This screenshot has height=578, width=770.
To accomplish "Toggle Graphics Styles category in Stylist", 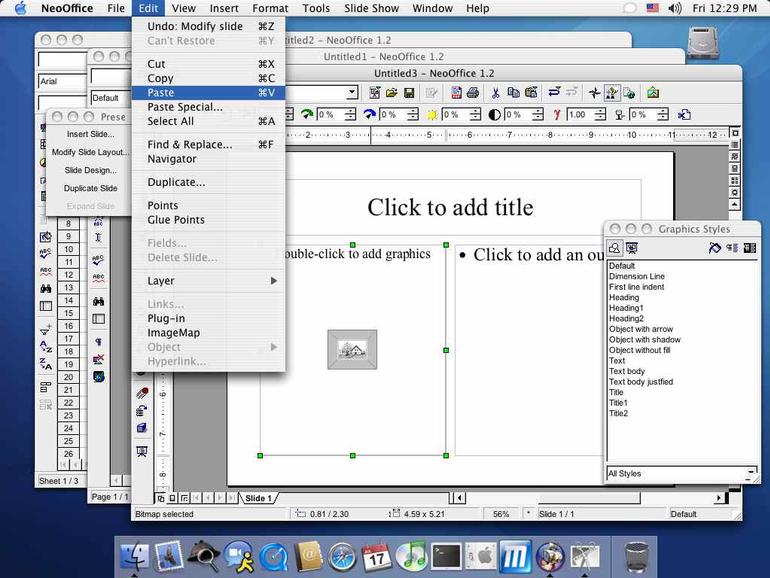I will tap(614, 248).
